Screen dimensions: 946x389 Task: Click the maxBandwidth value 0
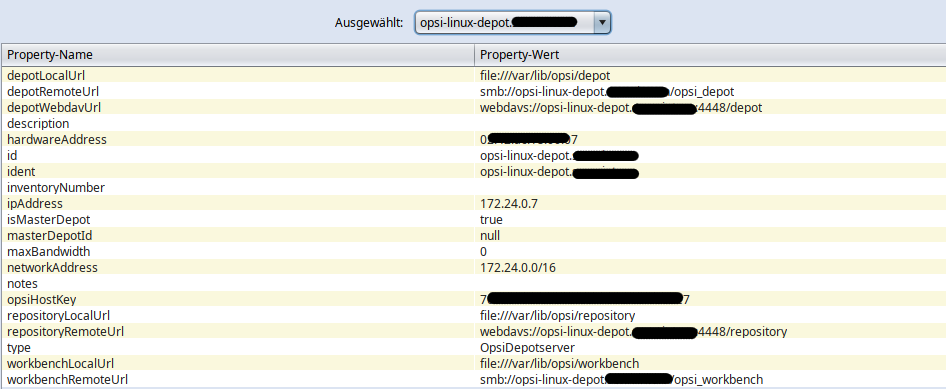(x=483, y=251)
